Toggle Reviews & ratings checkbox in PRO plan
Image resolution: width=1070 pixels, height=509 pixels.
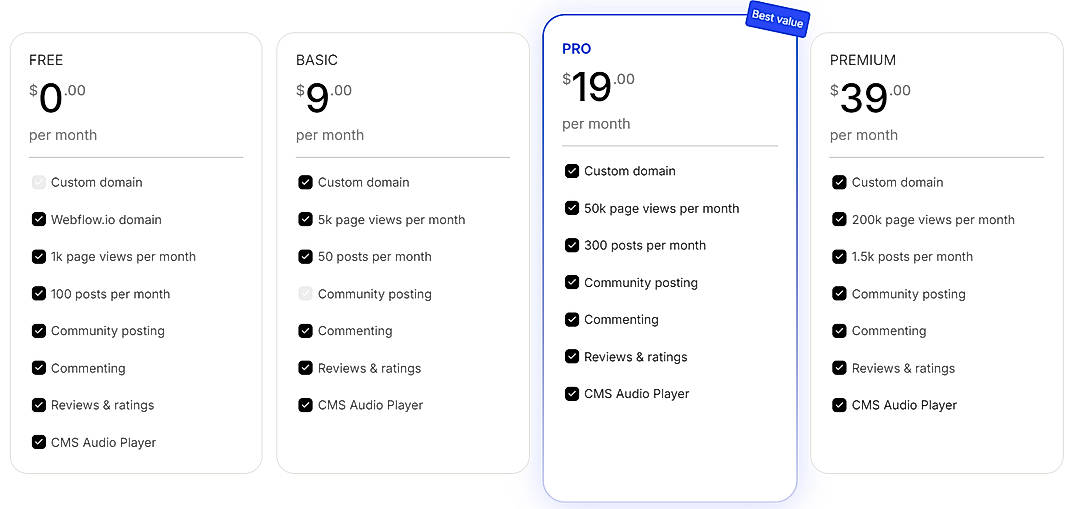coord(572,357)
